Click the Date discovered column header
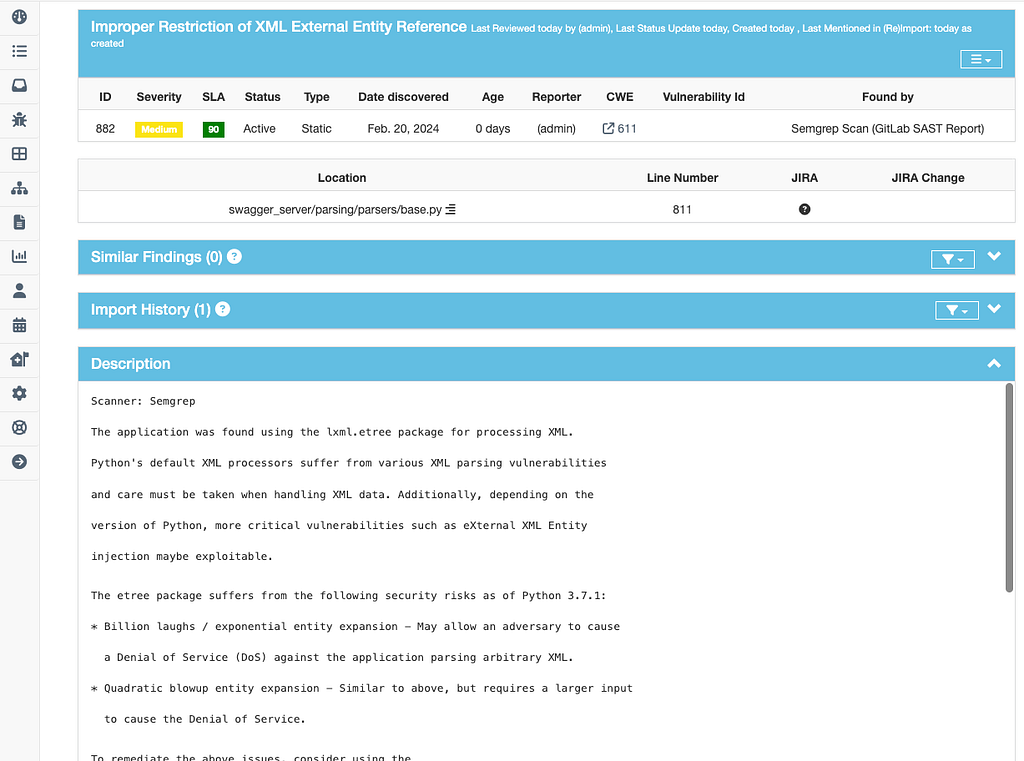This screenshot has height=761, width=1024. point(403,97)
